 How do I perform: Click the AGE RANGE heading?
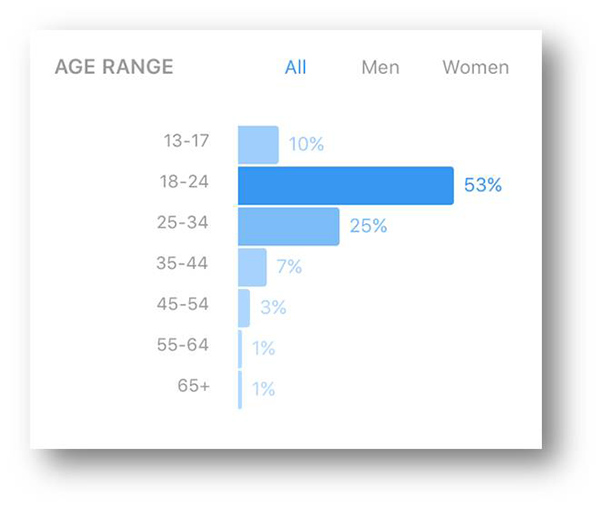coord(114,67)
